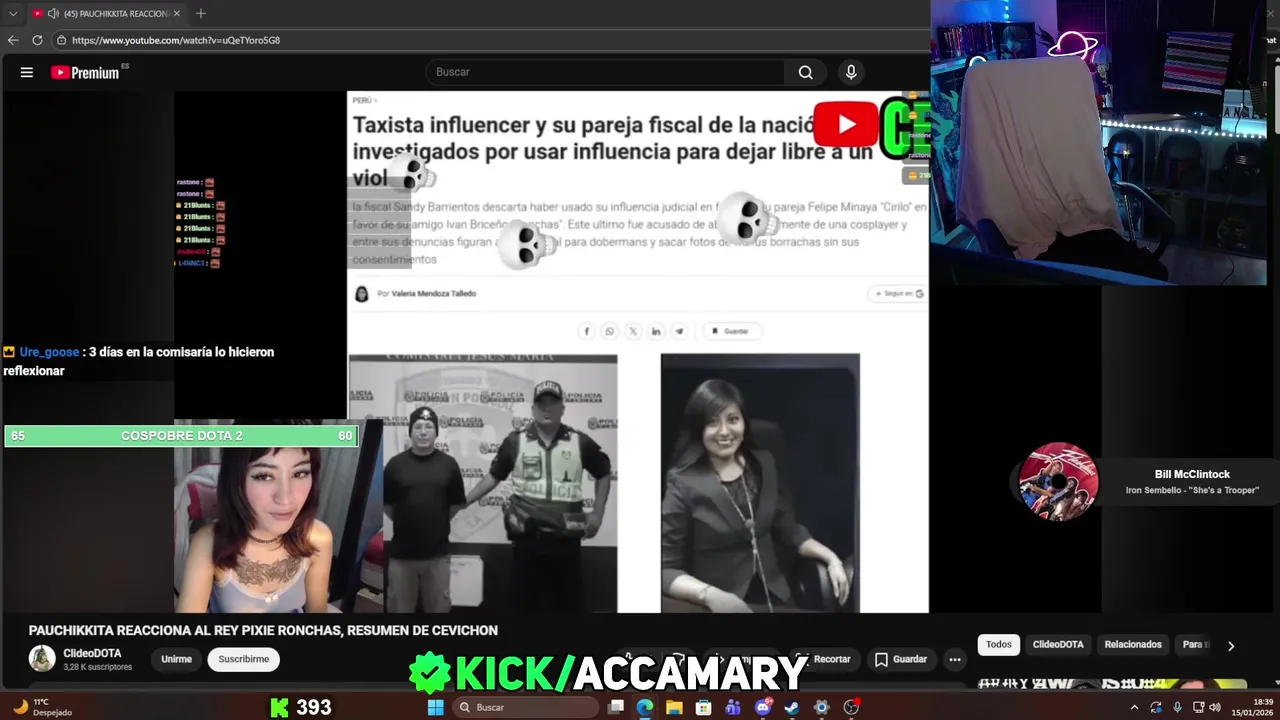
Task: Open Microsoft Edge from taskbar
Action: [645, 707]
